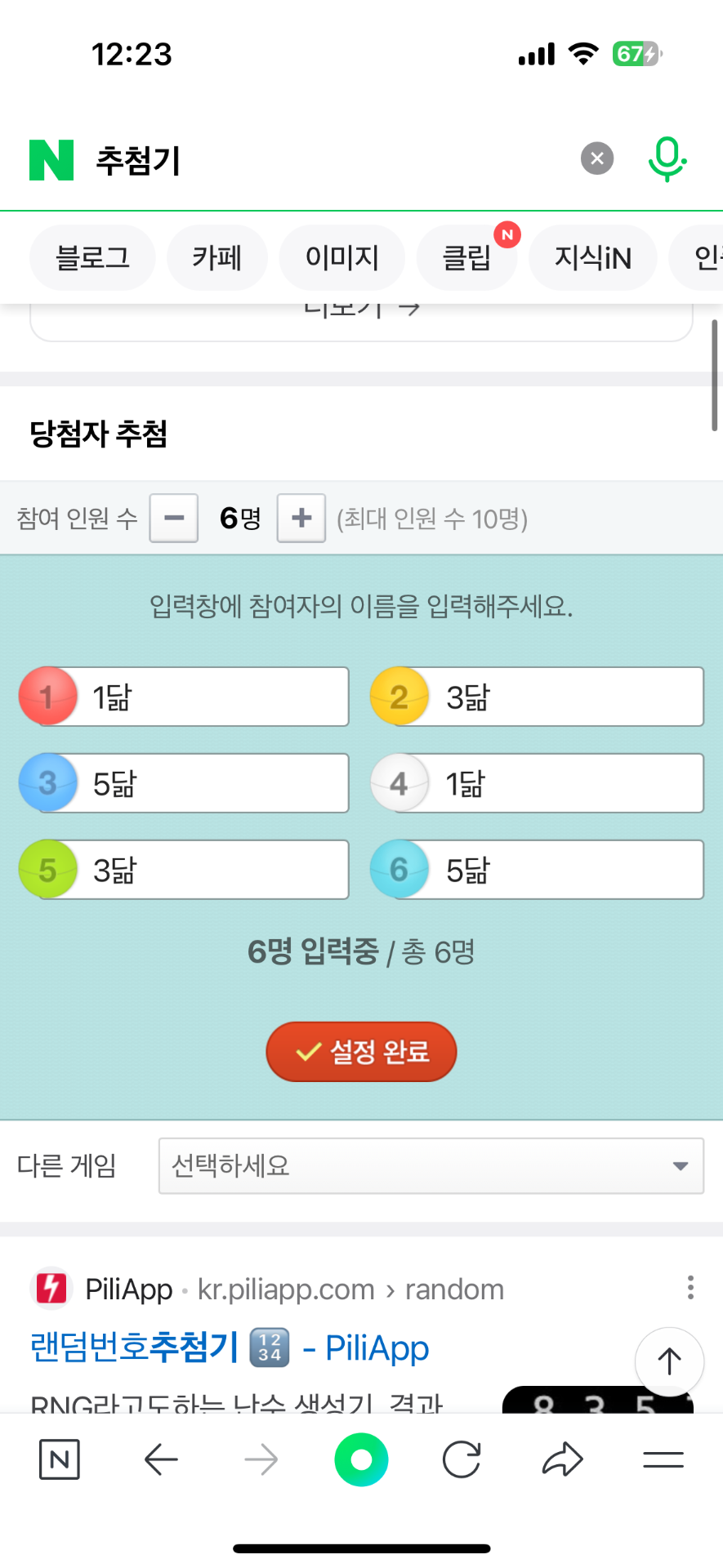The width and height of the screenshot is (723, 1568).
Task: Tap the Naver N logo
Action: (51, 159)
